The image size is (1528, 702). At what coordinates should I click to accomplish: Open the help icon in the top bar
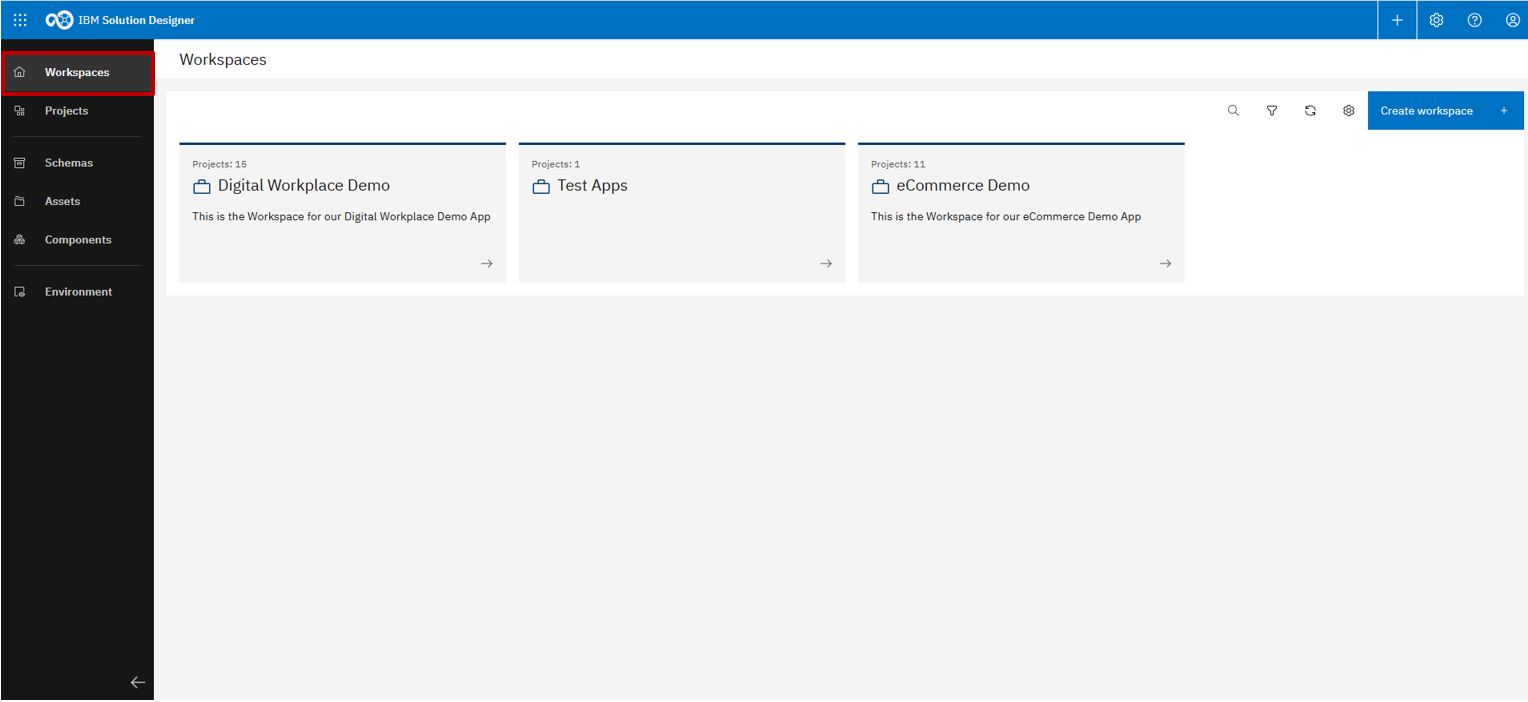click(x=1474, y=19)
